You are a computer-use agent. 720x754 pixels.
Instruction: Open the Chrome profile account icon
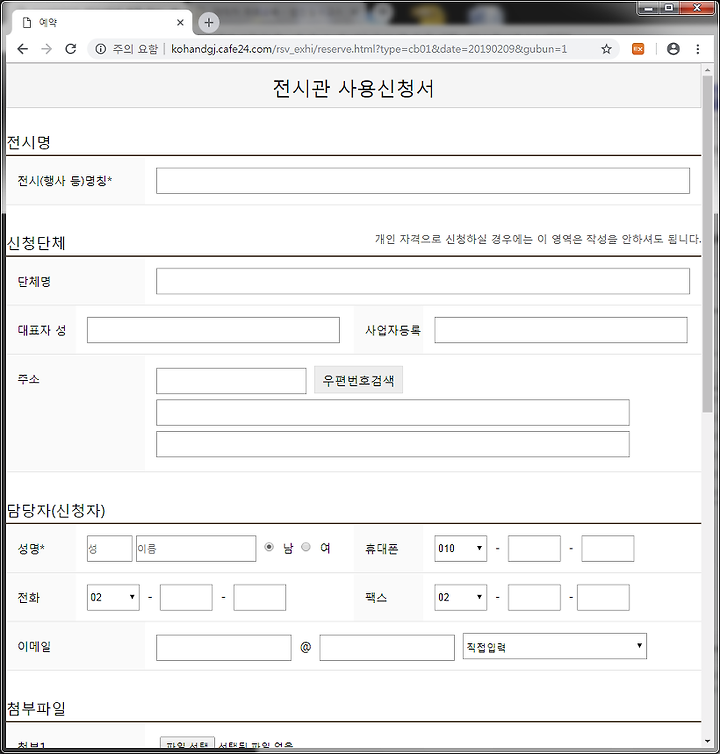[x=673, y=49]
